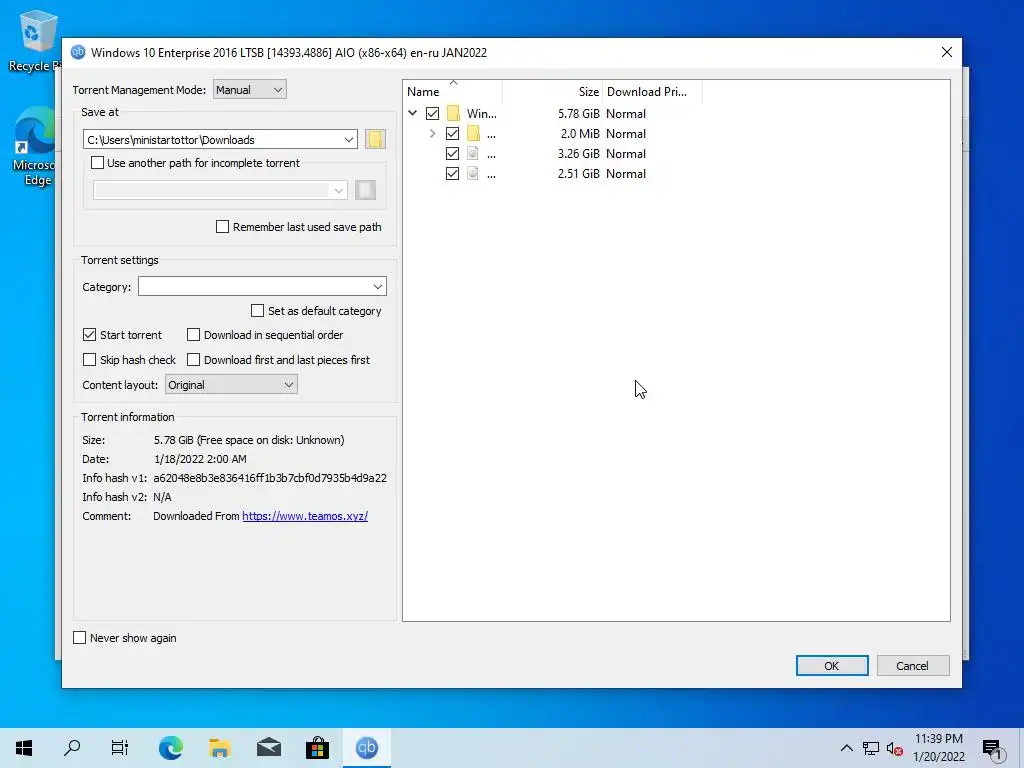This screenshot has height=768, width=1024.
Task: Click OK to add the torrent
Action: coord(832,665)
